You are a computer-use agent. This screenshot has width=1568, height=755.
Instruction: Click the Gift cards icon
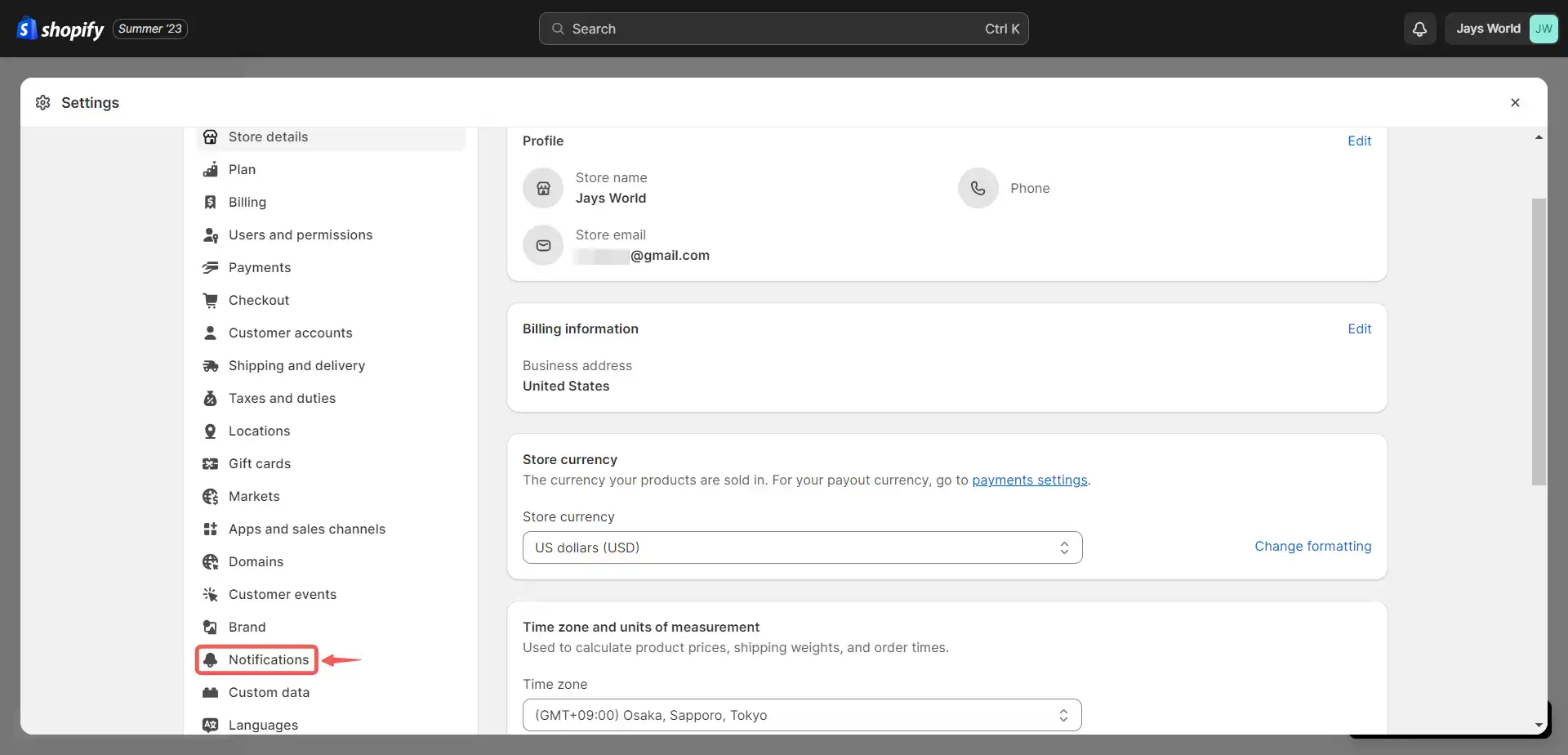click(211, 463)
